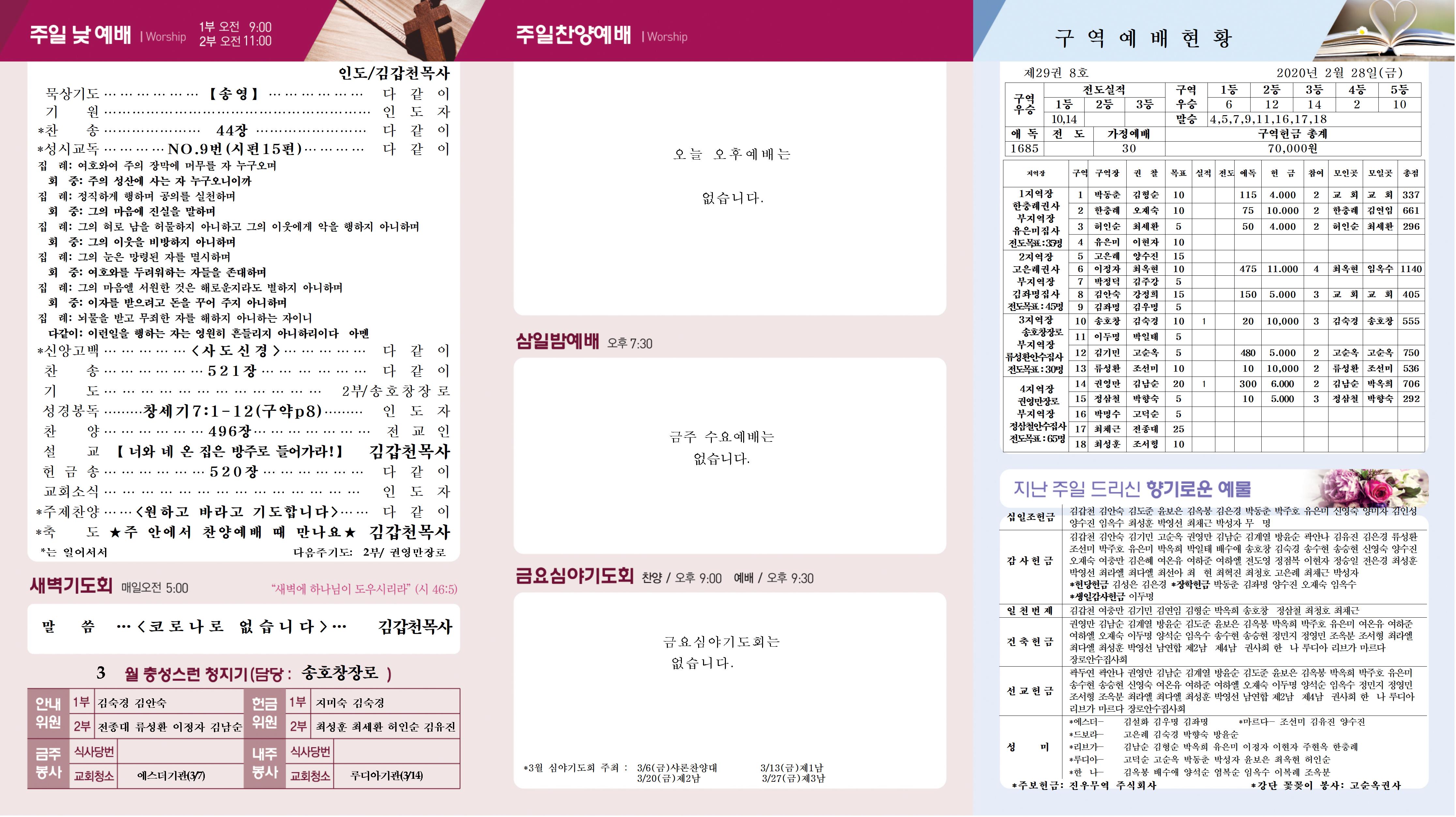The image size is (1456, 817).
Task: Click '오후 7:30' service time
Action: pos(630,344)
